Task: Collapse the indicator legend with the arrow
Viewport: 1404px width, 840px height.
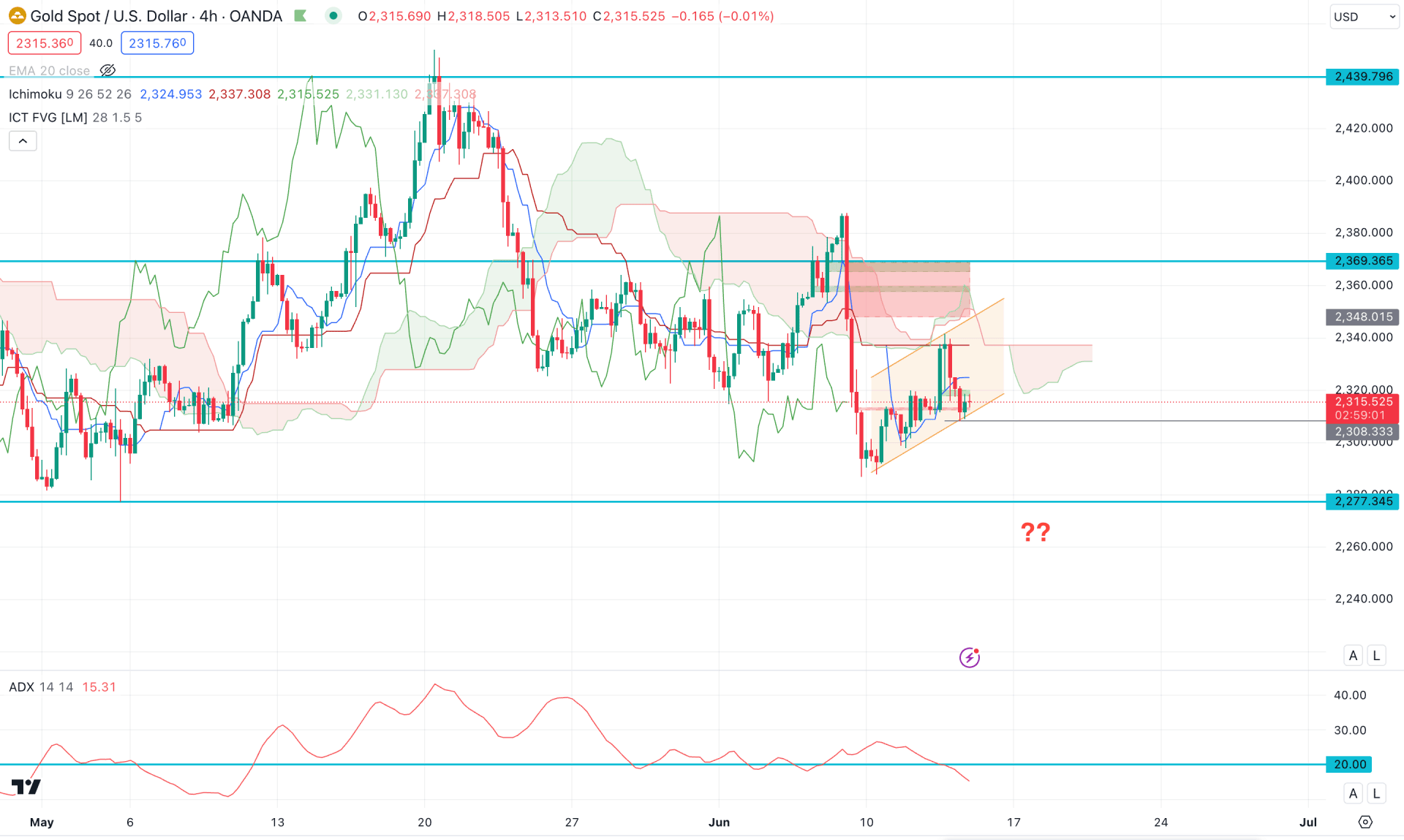Action: click(x=23, y=141)
